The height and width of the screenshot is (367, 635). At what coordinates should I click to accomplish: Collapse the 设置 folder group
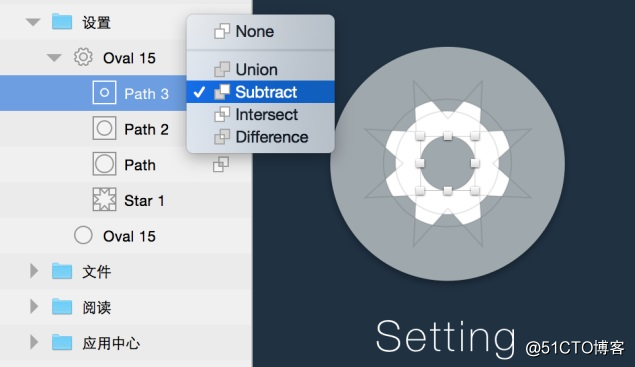coord(33,22)
